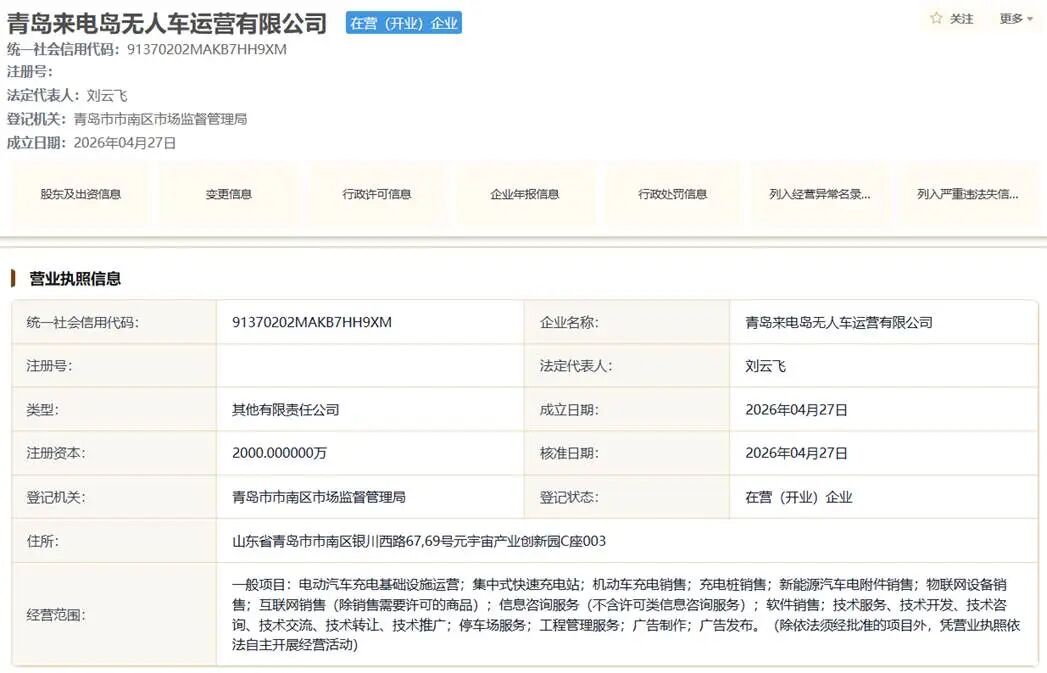Click the company name title at top

point(167,23)
